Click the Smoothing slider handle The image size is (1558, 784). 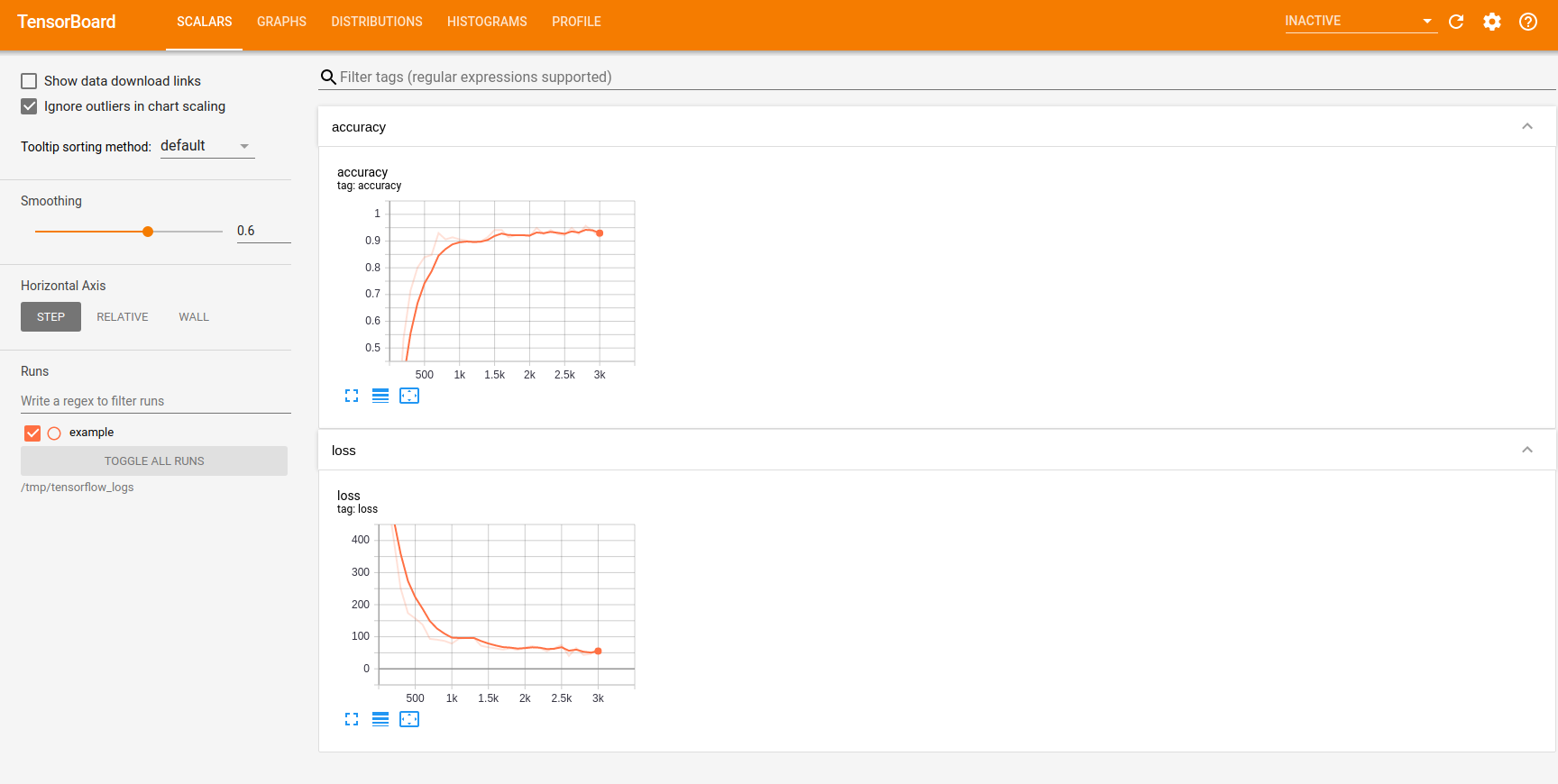pyautogui.click(x=148, y=232)
